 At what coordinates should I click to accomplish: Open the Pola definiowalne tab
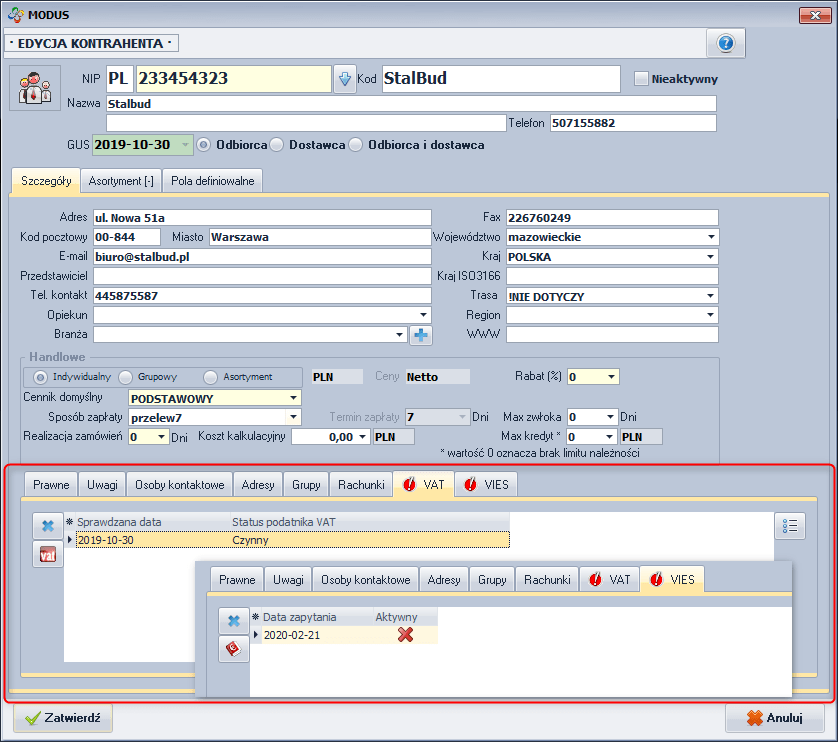pyautogui.click(x=213, y=181)
